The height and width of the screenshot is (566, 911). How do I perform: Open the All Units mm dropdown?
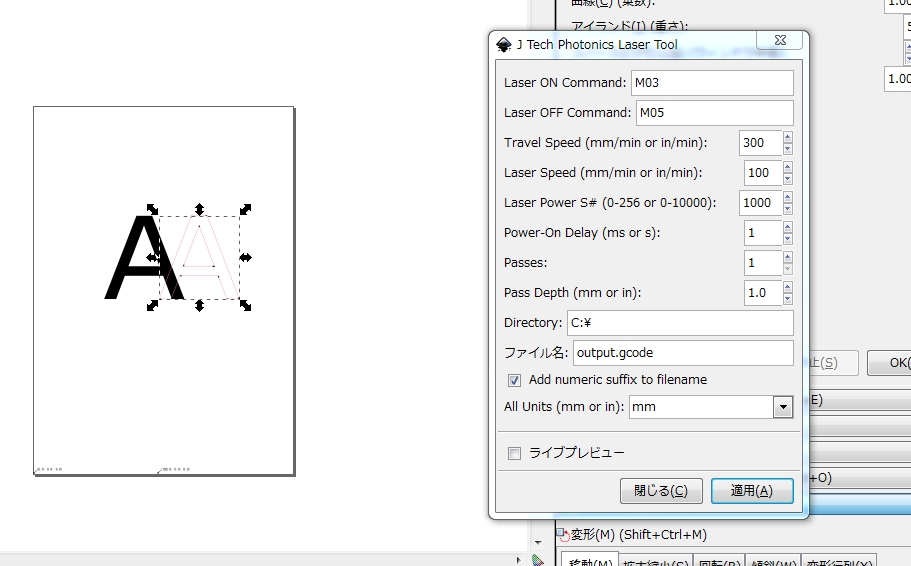pyautogui.click(x=783, y=407)
